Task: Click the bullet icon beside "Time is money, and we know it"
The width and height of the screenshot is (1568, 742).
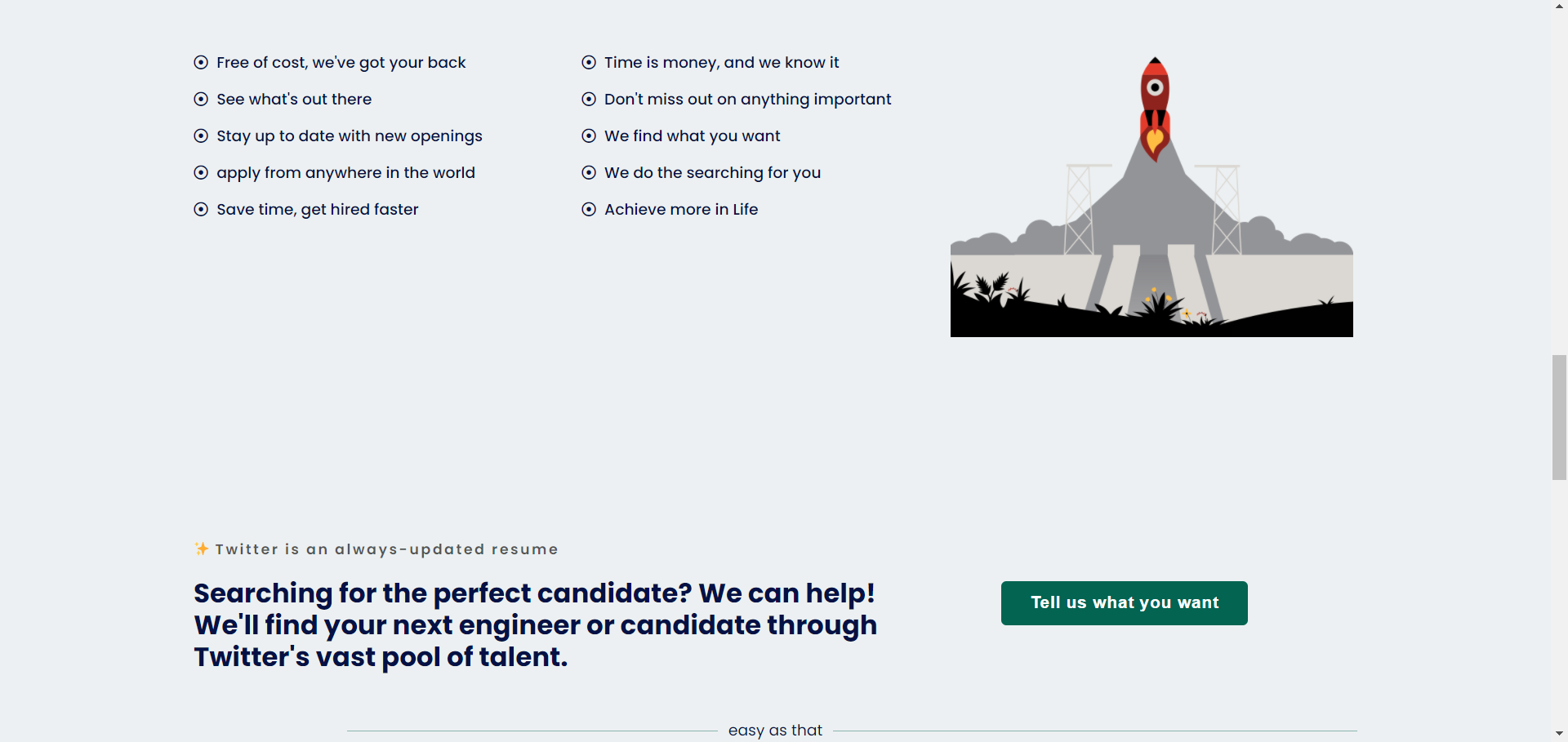Action: (589, 63)
